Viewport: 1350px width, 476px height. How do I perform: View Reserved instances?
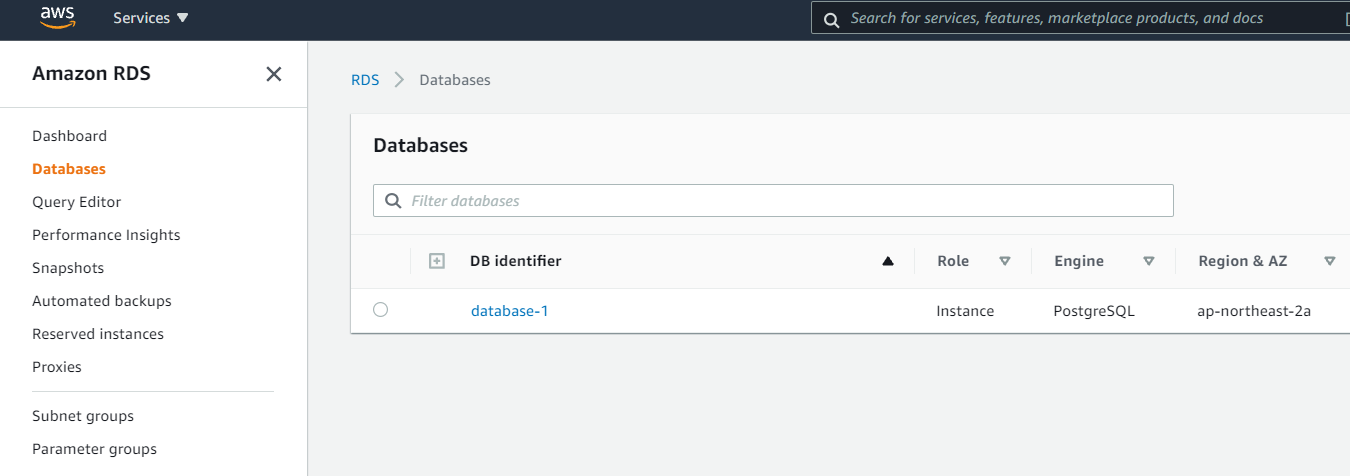(98, 334)
